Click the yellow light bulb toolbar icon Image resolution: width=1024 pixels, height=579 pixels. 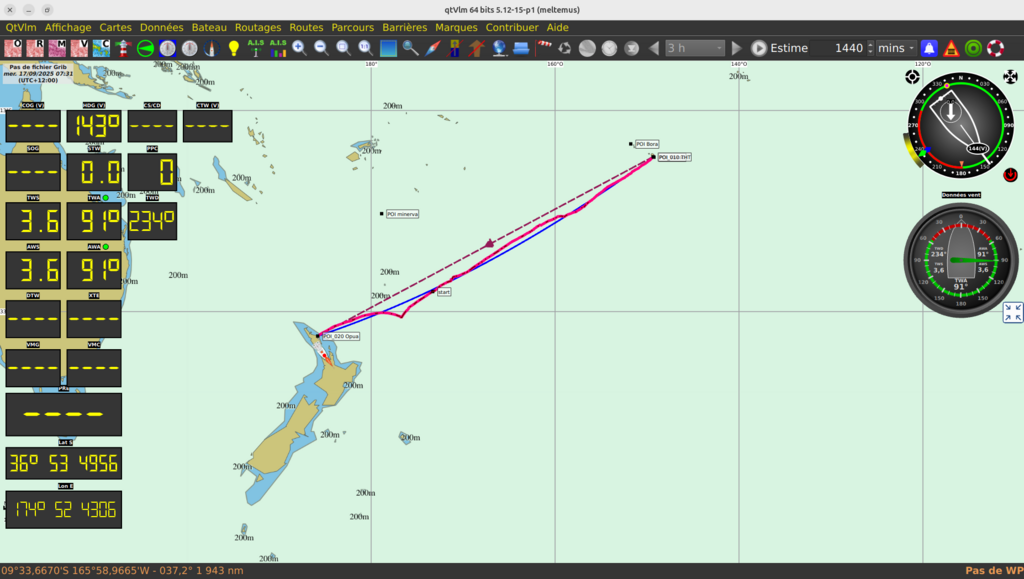[233, 48]
